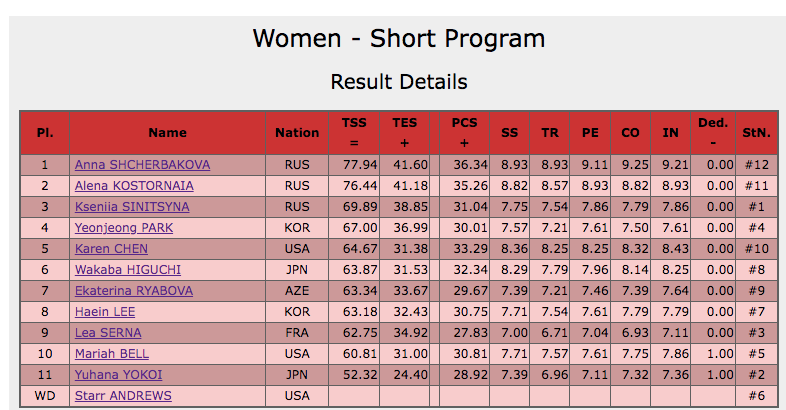Click the Yuhana YOKOI link

118,375
